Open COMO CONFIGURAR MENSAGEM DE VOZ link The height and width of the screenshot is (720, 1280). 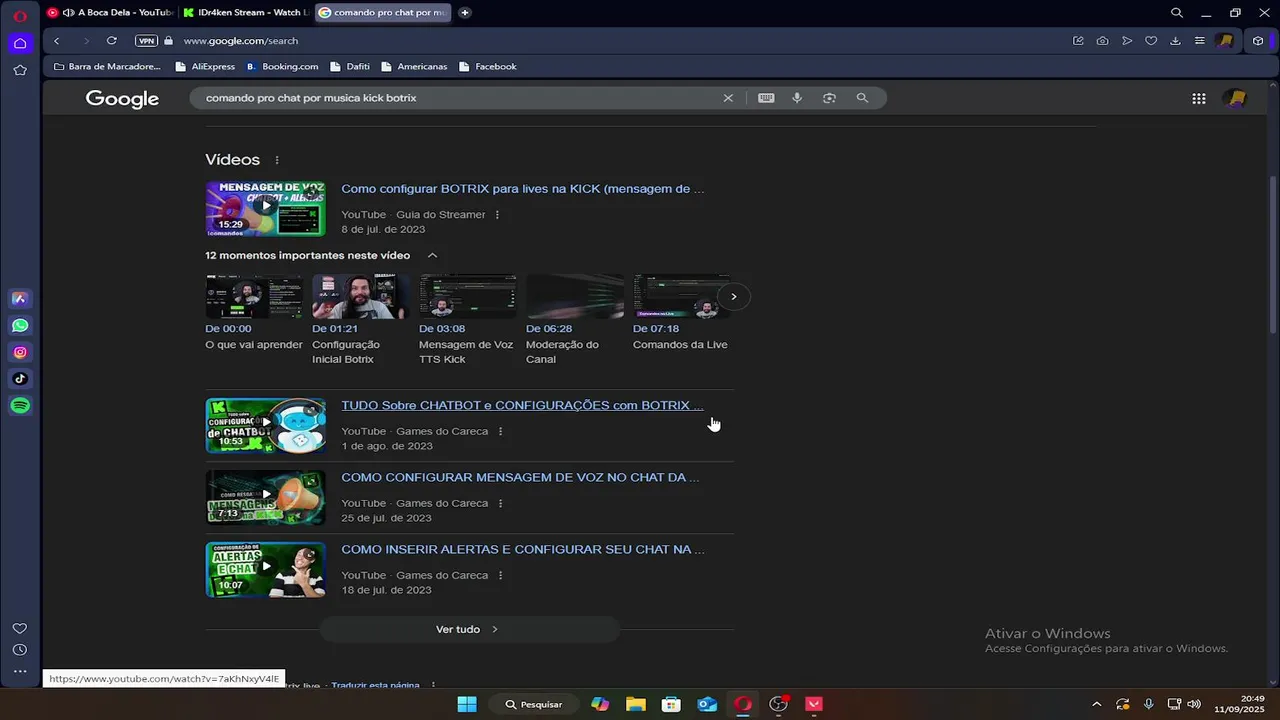pyautogui.click(x=520, y=478)
